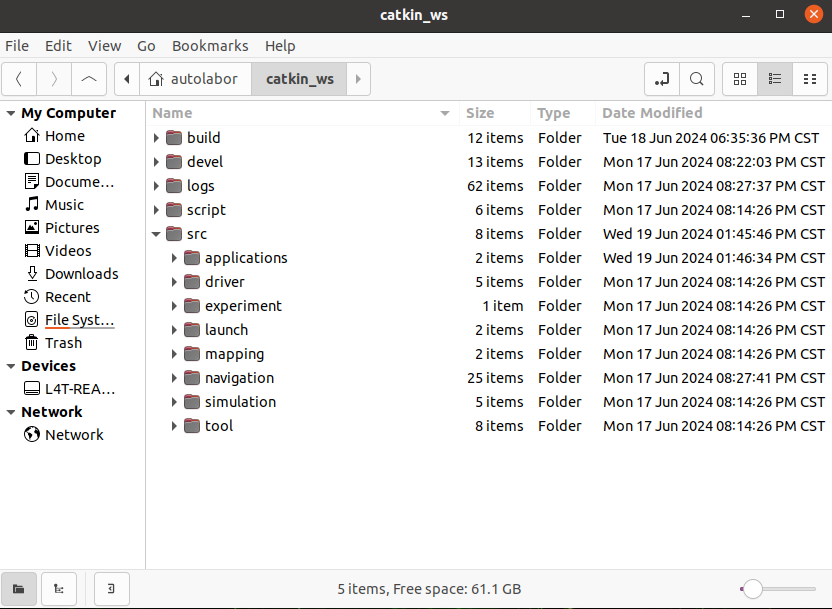This screenshot has height=609, width=832.
Task: Expand the build folder row
Action: (156, 138)
